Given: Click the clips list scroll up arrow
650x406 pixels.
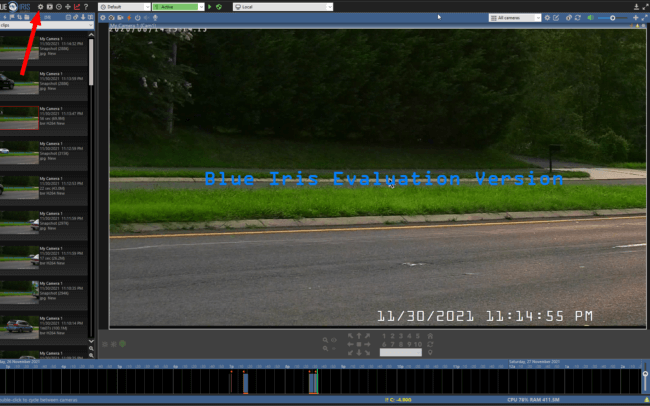Looking at the screenshot, I should (91, 35).
